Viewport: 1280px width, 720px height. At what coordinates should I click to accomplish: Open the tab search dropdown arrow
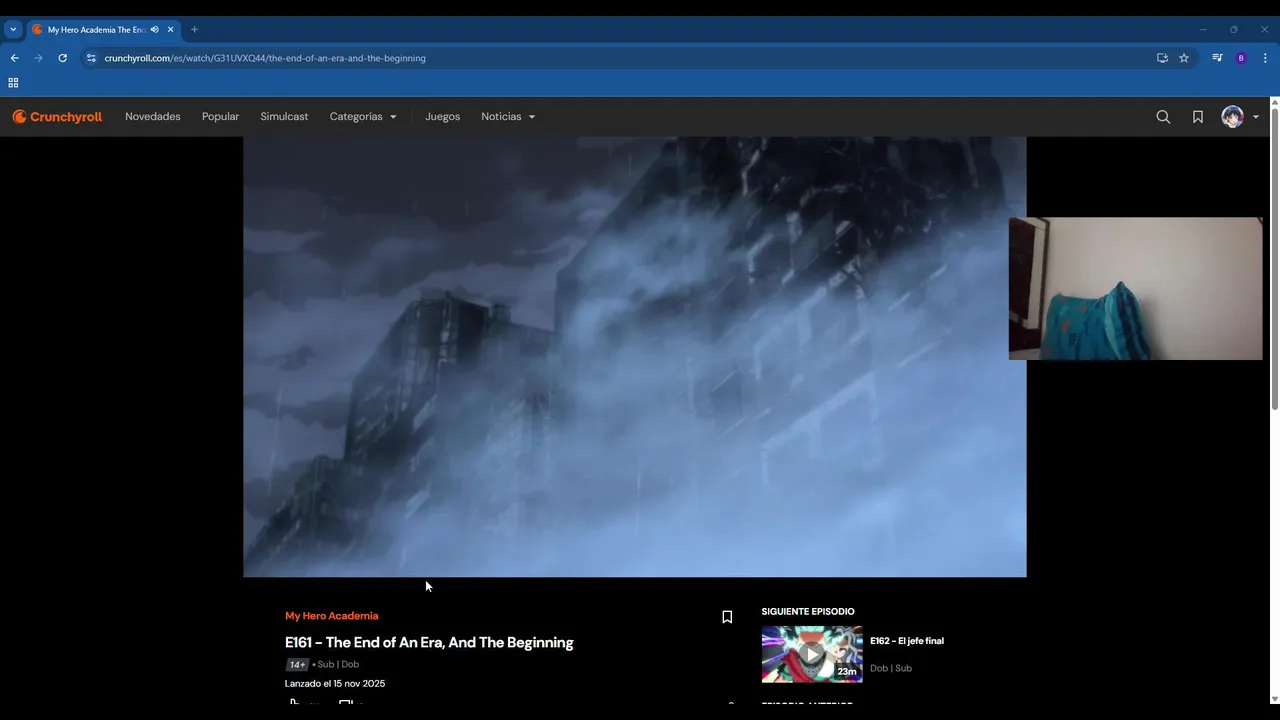(x=13, y=30)
